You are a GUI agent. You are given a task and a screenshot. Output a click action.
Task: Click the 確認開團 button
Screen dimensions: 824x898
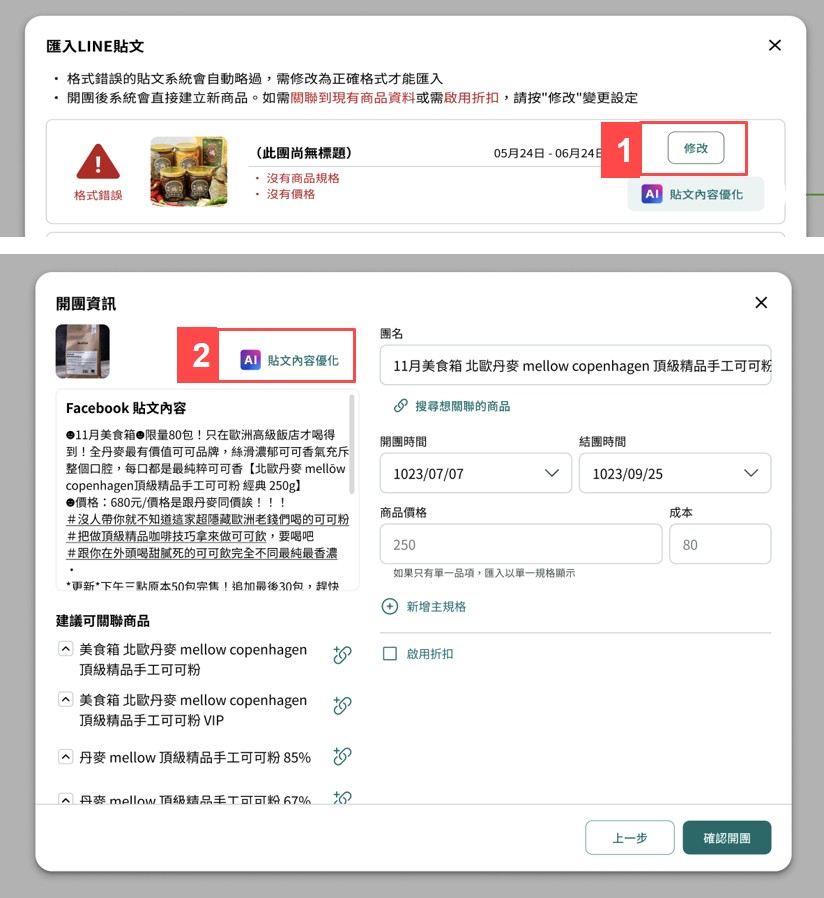(727, 838)
